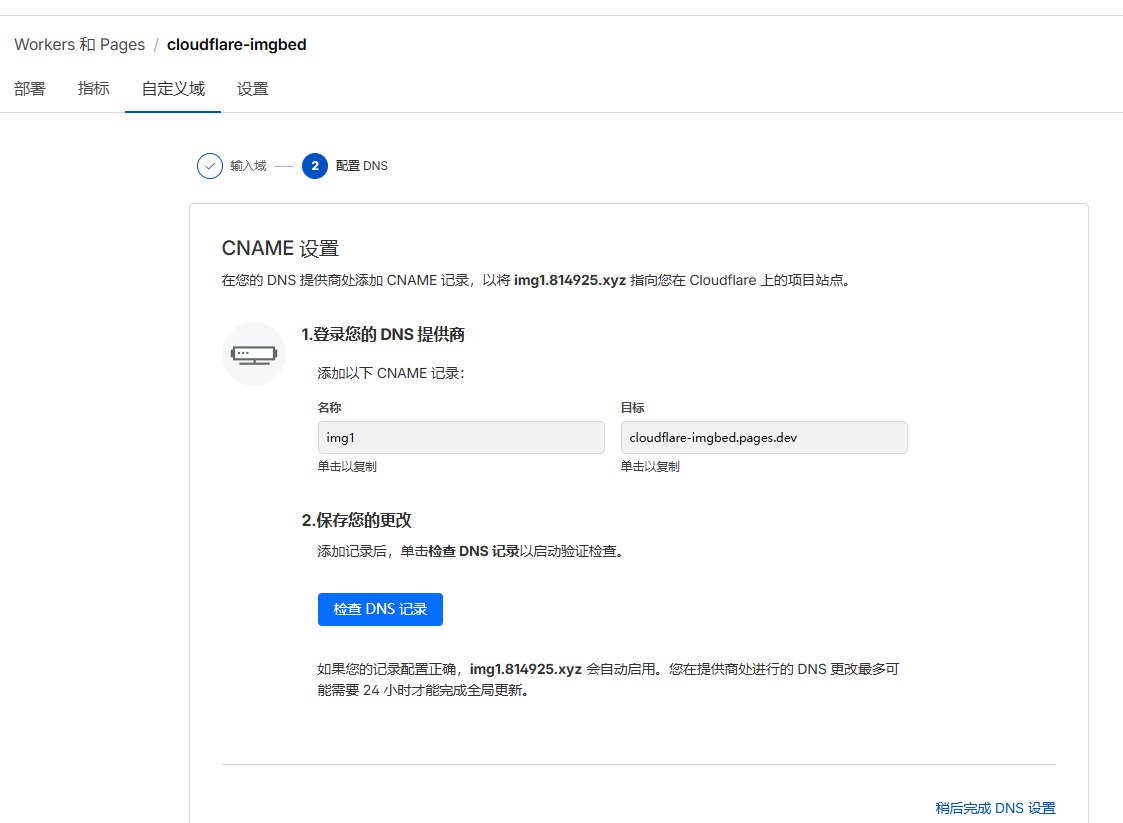Go to the 设置 tab
The image size is (1123, 823).
coord(252,89)
